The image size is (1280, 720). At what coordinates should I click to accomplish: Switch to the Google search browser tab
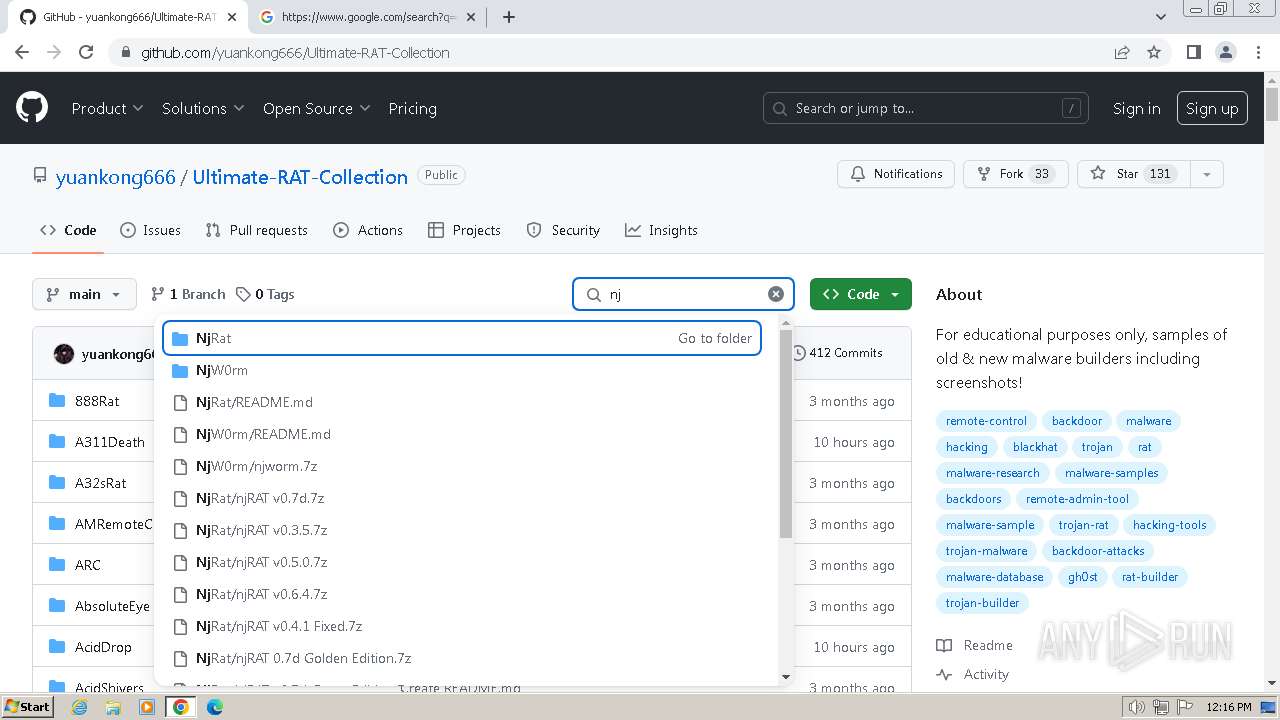370,17
